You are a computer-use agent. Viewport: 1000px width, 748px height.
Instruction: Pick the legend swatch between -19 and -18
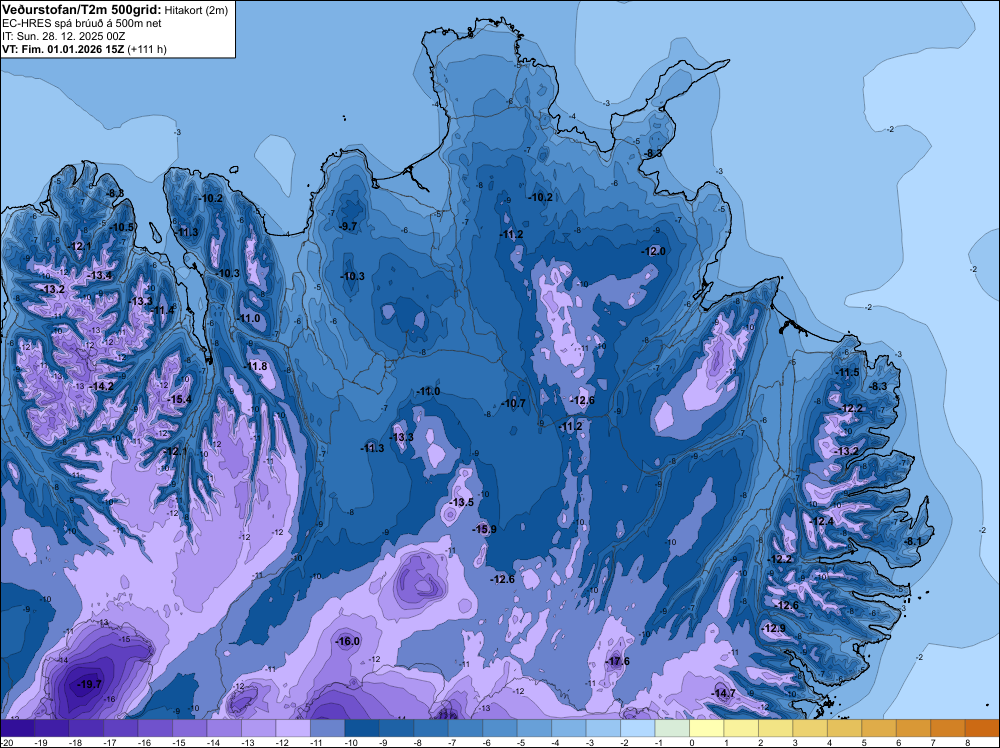[52, 728]
